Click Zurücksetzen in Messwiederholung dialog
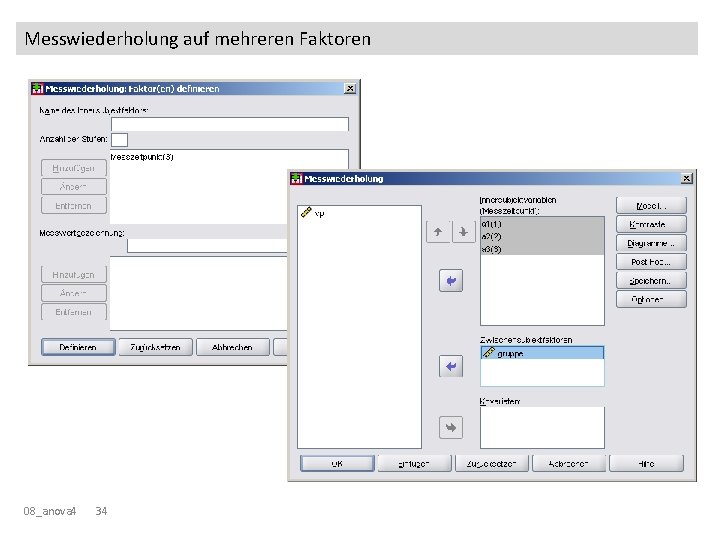 coord(492,463)
